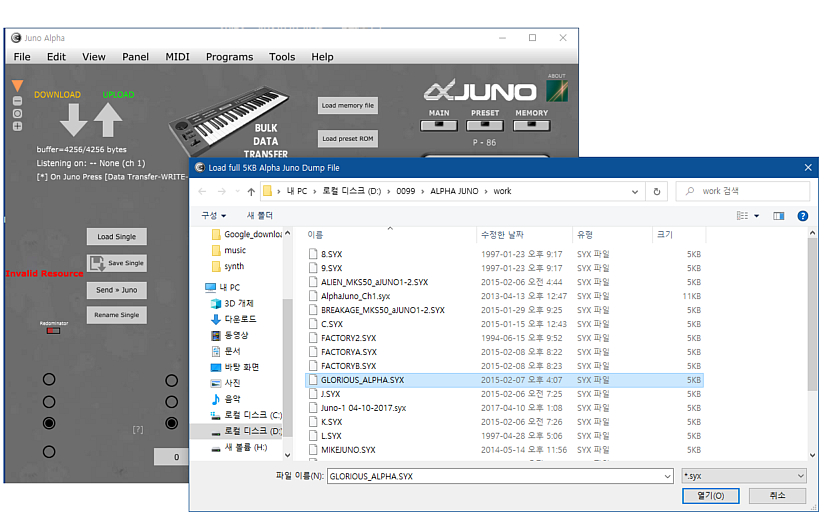Open the 사진 sidebar folder
Screen dimensions: 825x518
tap(226, 383)
